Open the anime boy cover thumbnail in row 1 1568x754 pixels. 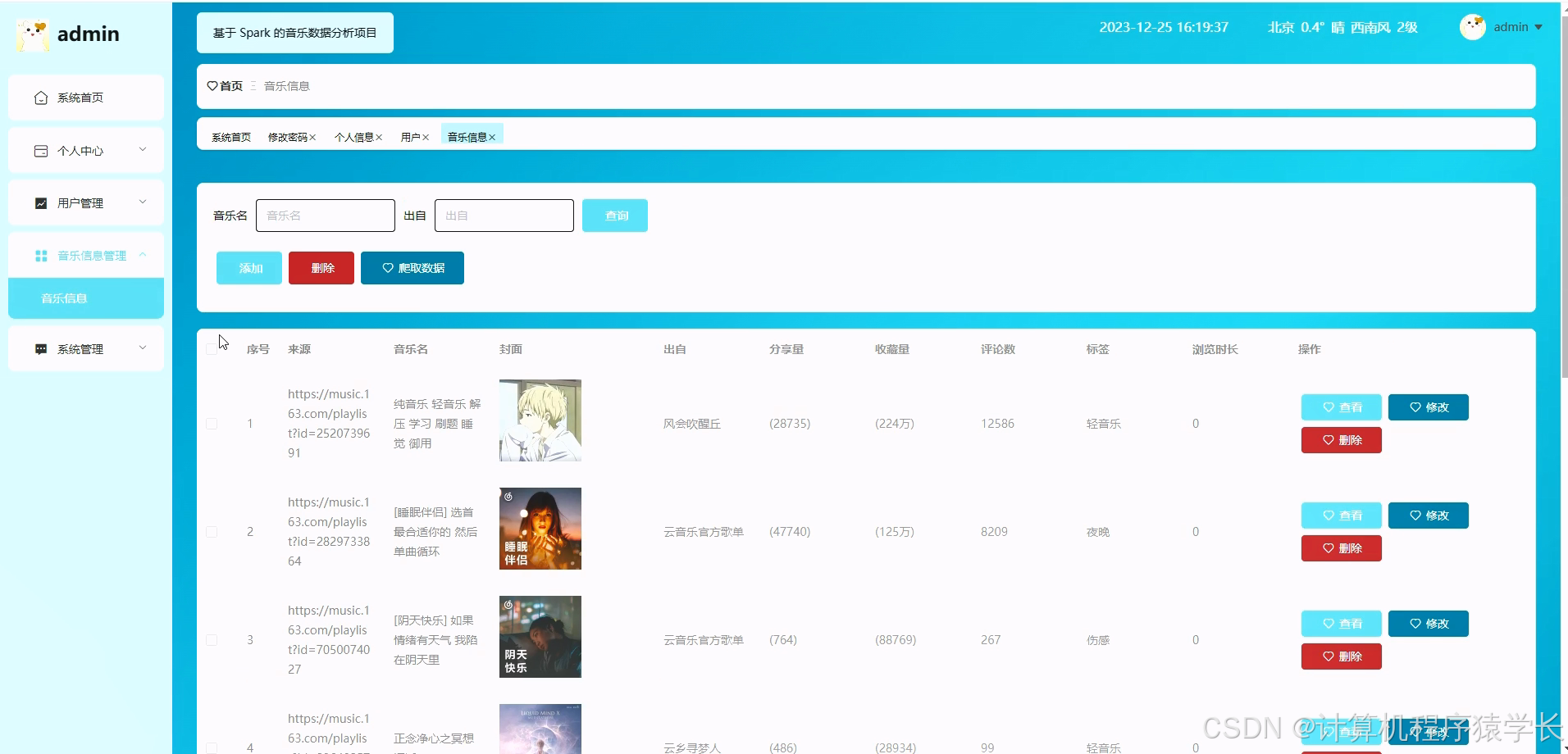(x=540, y=420)
